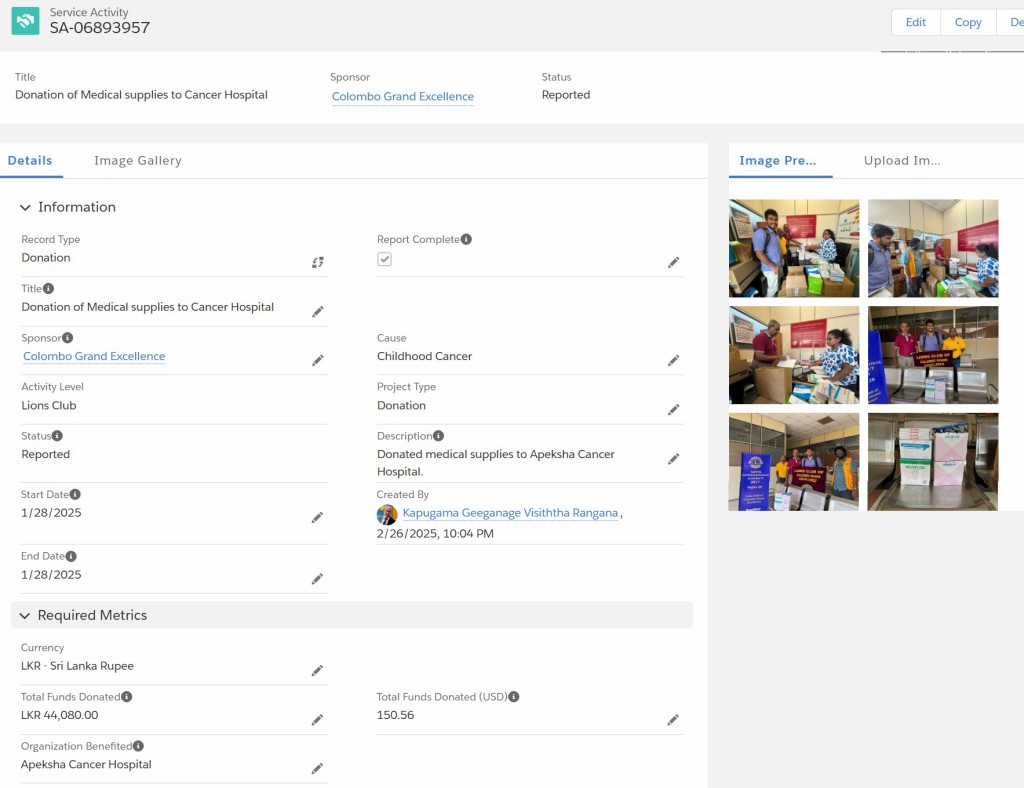Screen dimensions: 1024x788
Task: Open photo of stacked medical supply boxes
Action: [933, 462]
